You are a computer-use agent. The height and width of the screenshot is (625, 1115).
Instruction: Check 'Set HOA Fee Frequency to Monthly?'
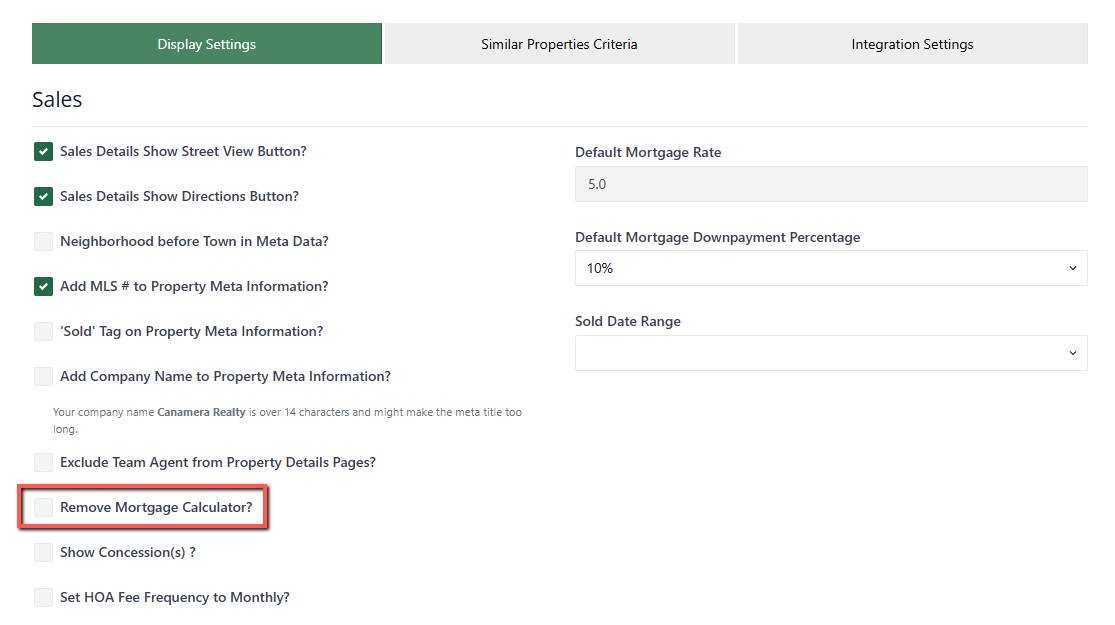(x=43, y=596)
